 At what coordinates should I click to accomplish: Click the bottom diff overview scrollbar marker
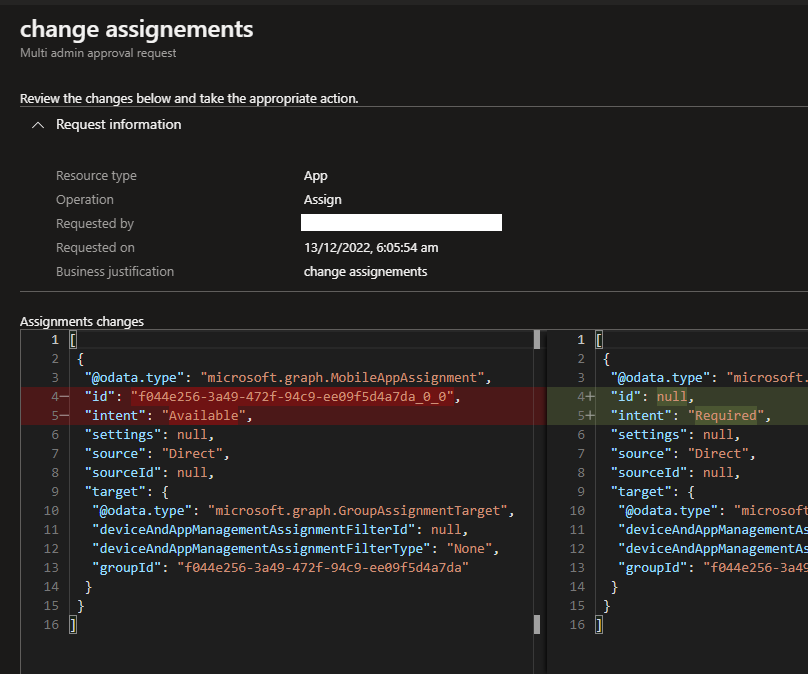pyautogui.click(x=538, y=624)
